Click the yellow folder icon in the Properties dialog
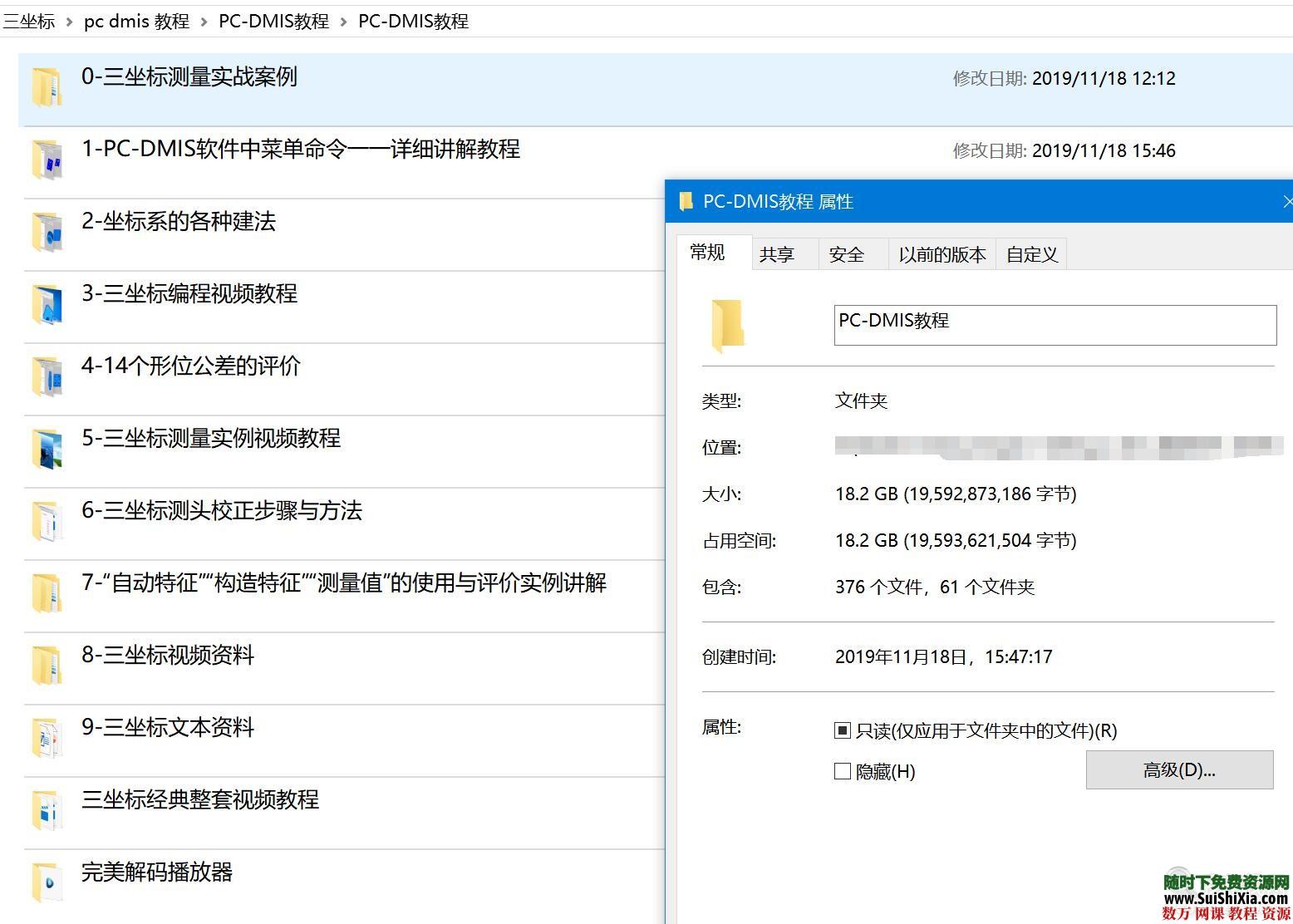Viewport: 1293px width, 924px height. click(726, 325)
